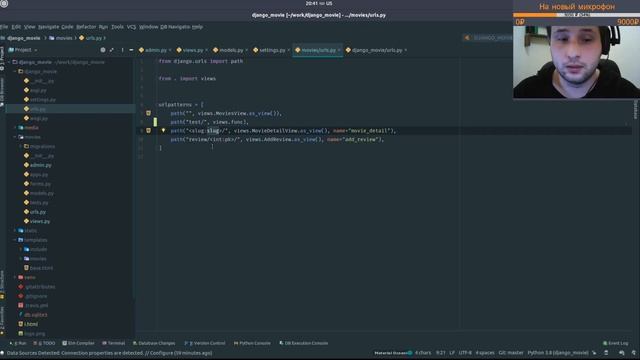This screenshot has height=360, width=640.
Task: Open the Navigate menu
Action: pyautogui.click(x=49, y=27)
